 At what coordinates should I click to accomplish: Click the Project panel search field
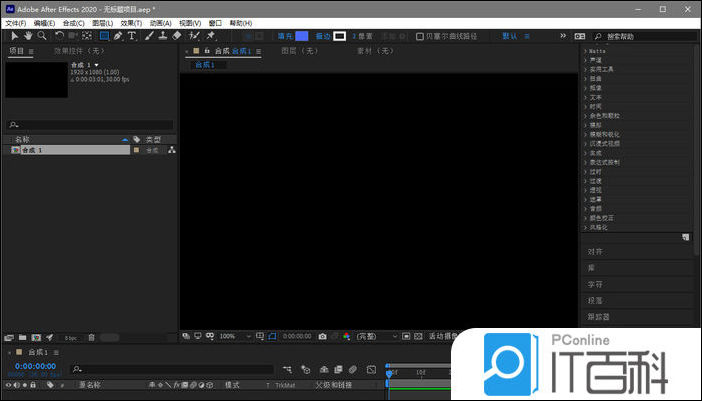tap(90, 125)
